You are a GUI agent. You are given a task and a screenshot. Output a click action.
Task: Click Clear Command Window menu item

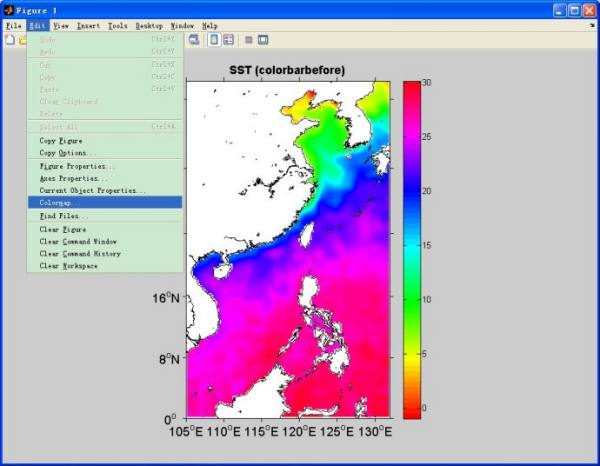coord(80,241)
